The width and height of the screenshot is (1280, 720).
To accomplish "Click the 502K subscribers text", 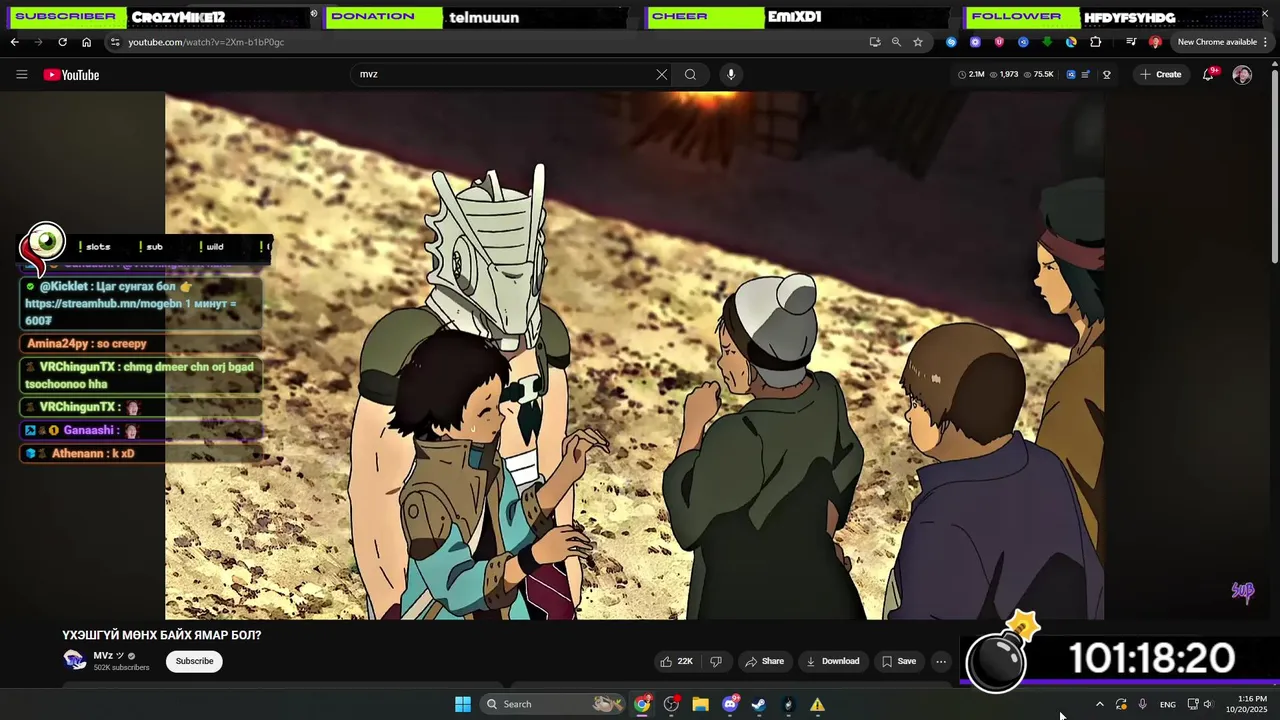I will (121, 667).
